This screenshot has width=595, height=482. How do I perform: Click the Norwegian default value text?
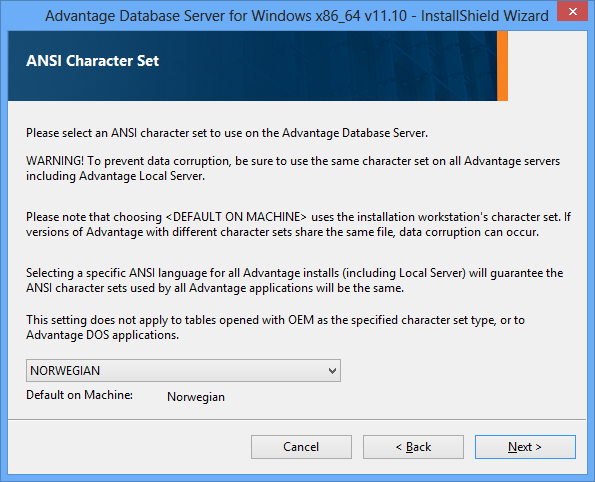[x=196, y=397]
